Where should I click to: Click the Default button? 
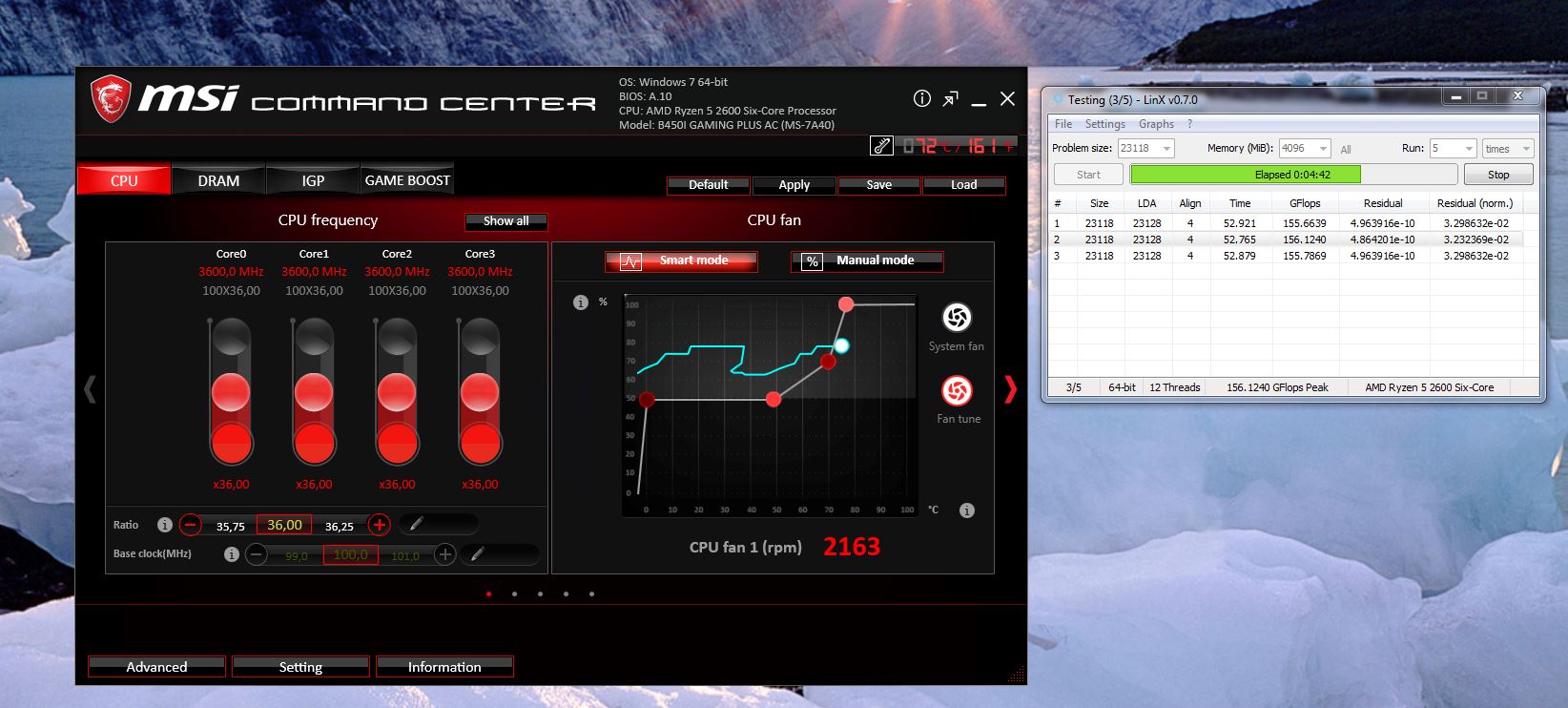(x=709, y=185)
